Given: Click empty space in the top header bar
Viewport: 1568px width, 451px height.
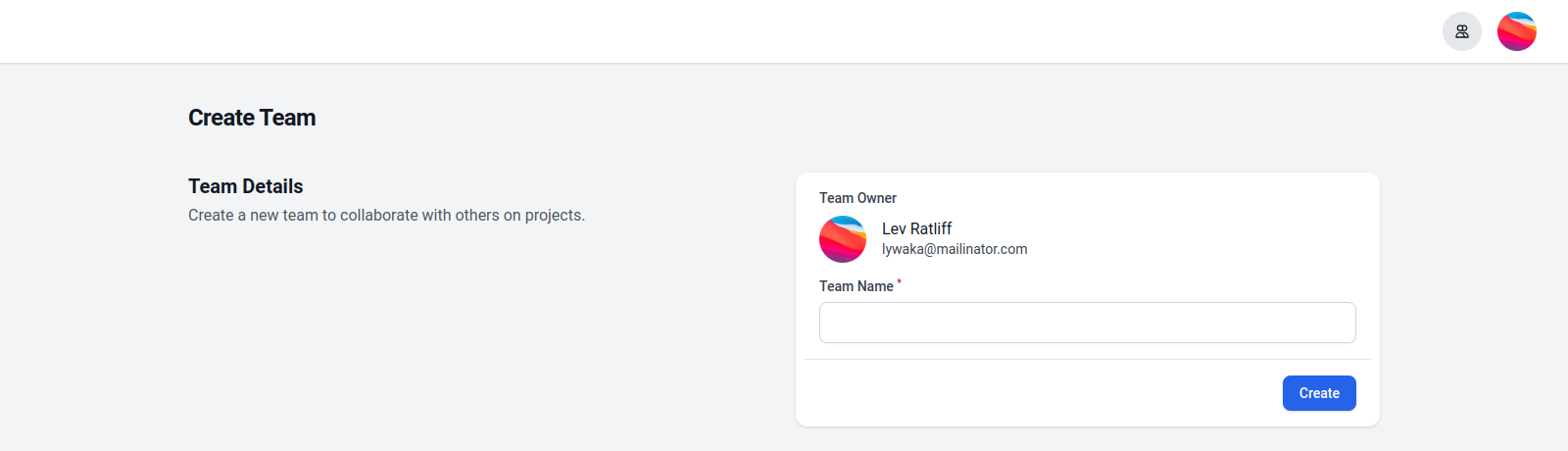Looking at the screenshot, I should 686,31.
